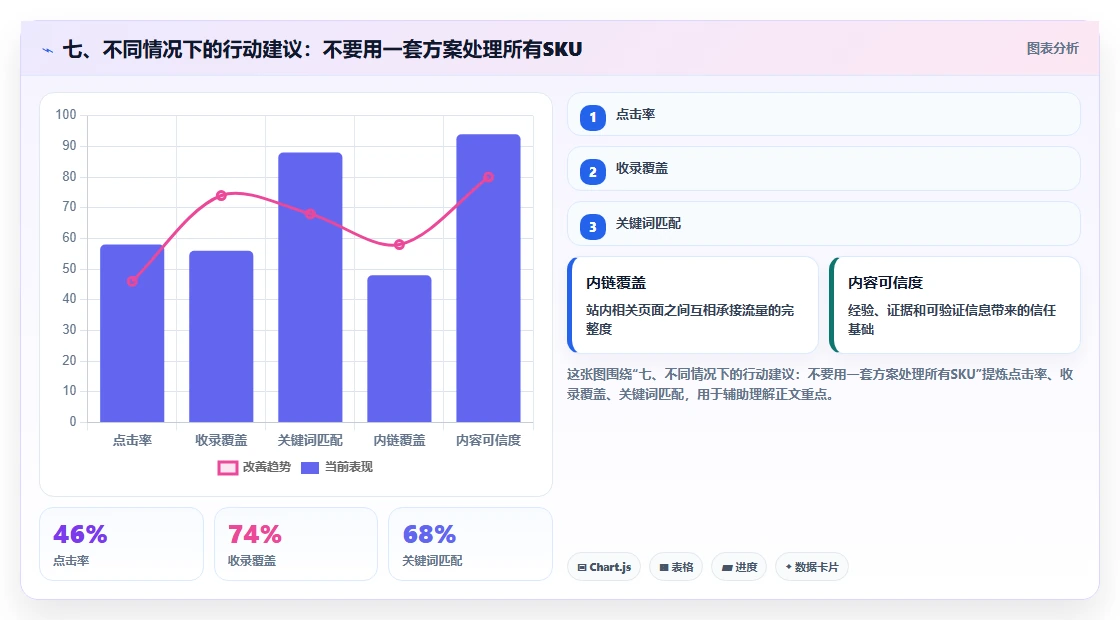Image resolution: width=1120 pixels, height=620 pixels.
Task: Select the 数据卡片 tag pill
Action: (x=811, y=567)
